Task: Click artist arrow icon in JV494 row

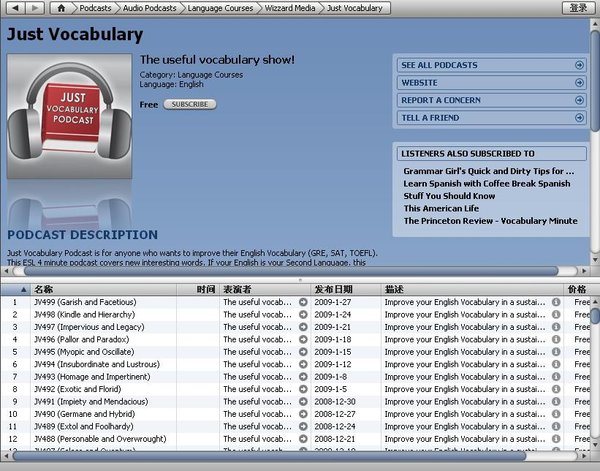Action: point(303,364)
